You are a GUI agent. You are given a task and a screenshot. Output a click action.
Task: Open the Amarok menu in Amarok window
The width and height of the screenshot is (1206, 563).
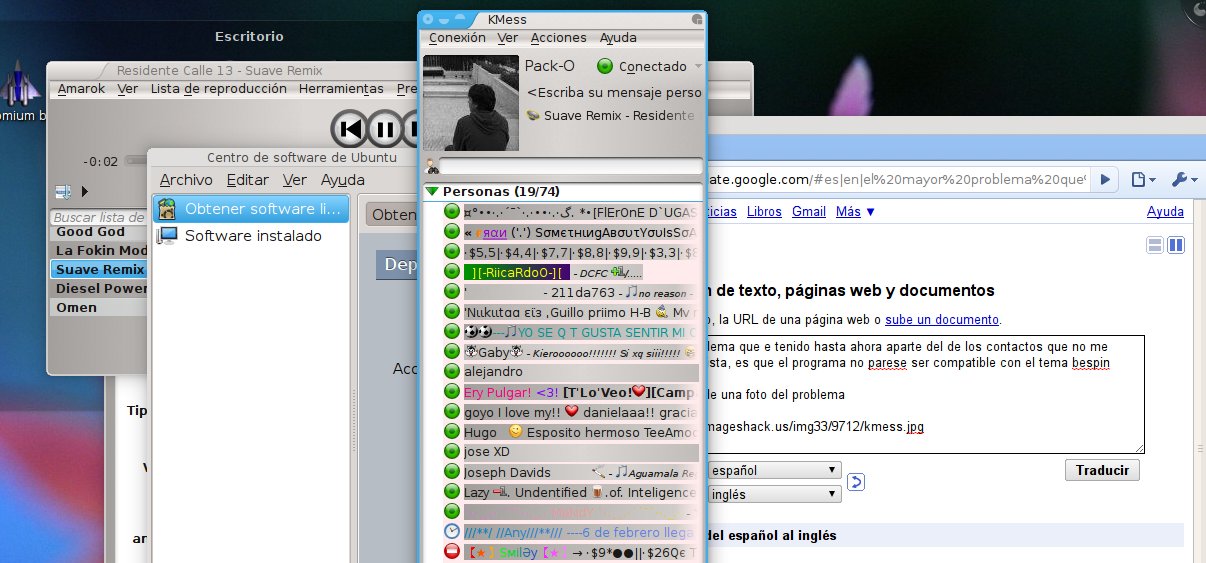81,88
